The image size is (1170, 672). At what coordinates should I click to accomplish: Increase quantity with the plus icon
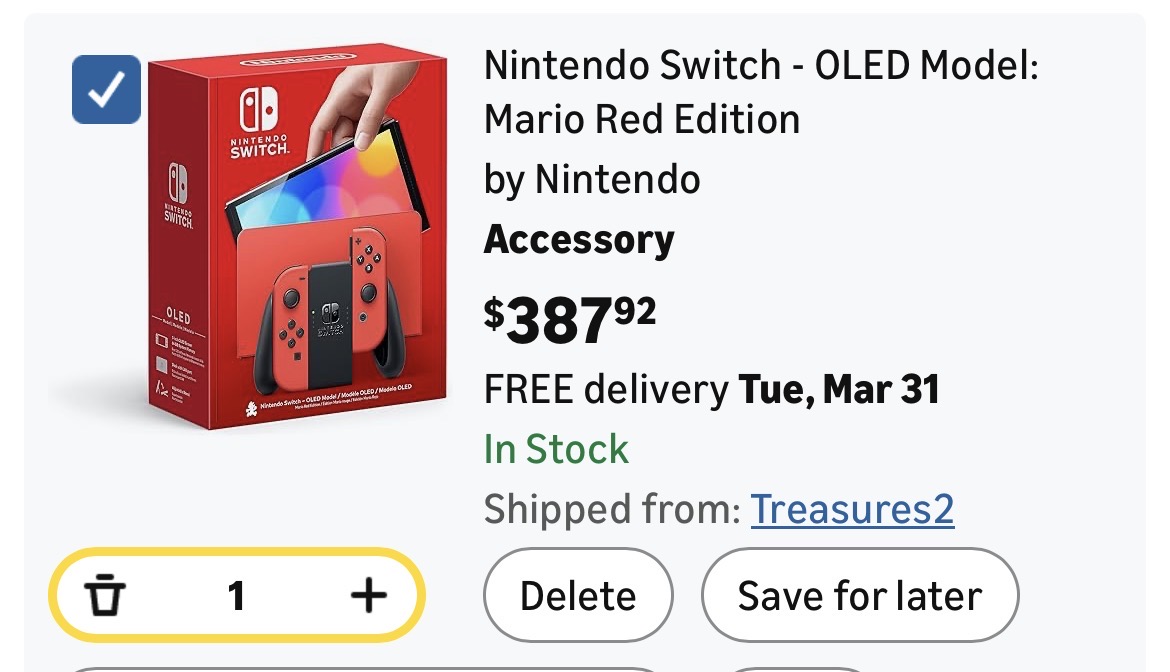368,596
